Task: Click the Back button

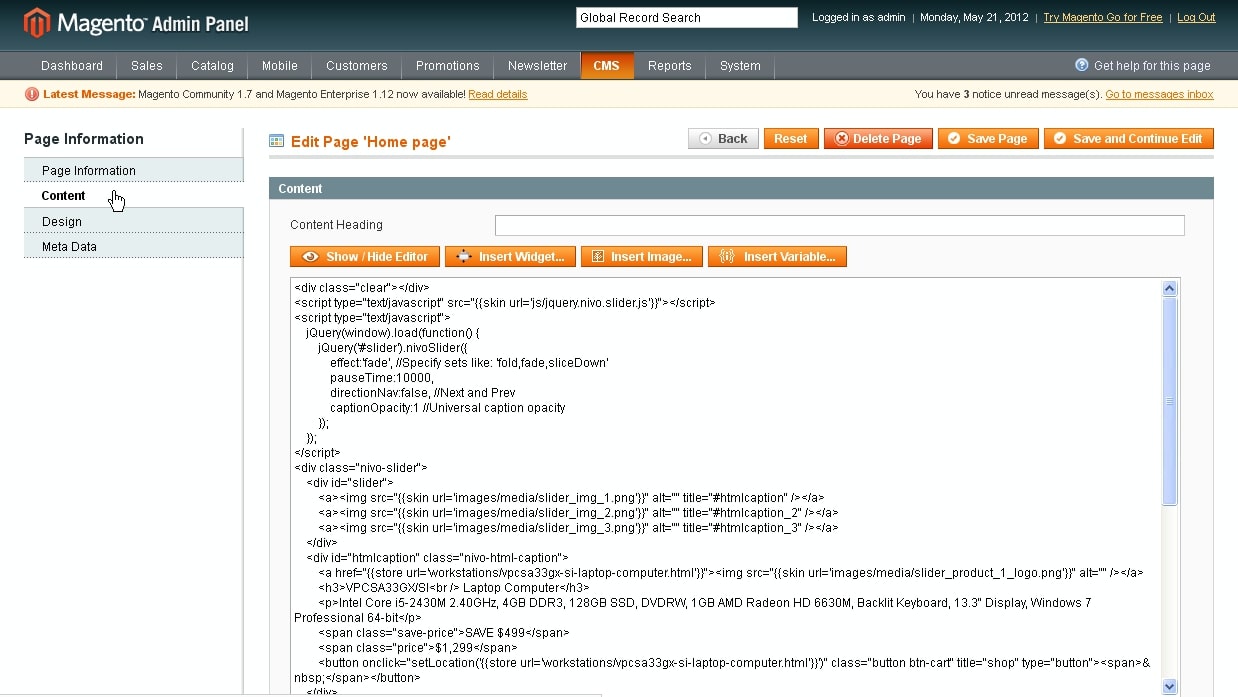Action: [723, 139]
